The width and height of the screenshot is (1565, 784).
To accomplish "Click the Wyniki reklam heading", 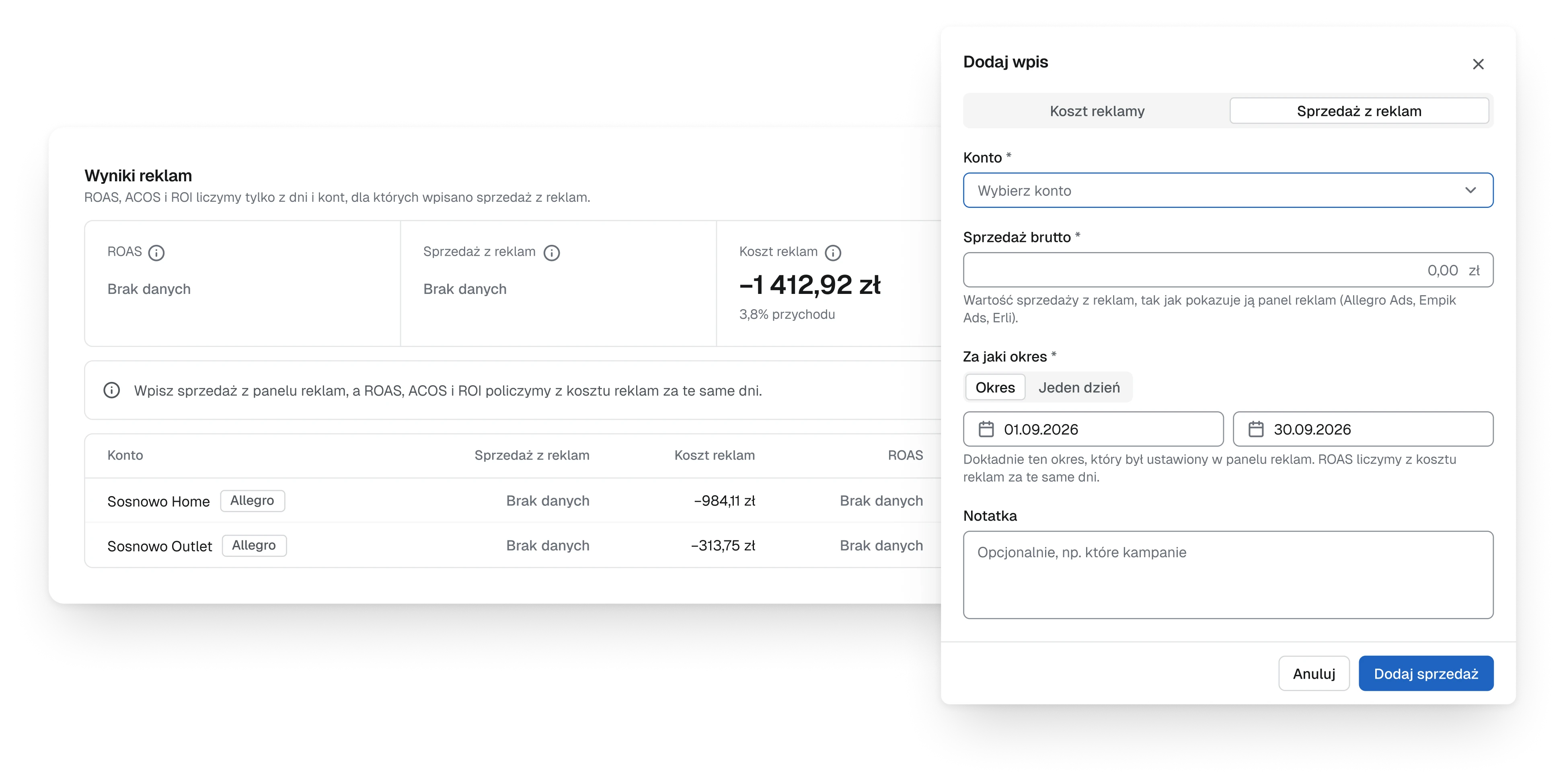I will click(138, 176).
